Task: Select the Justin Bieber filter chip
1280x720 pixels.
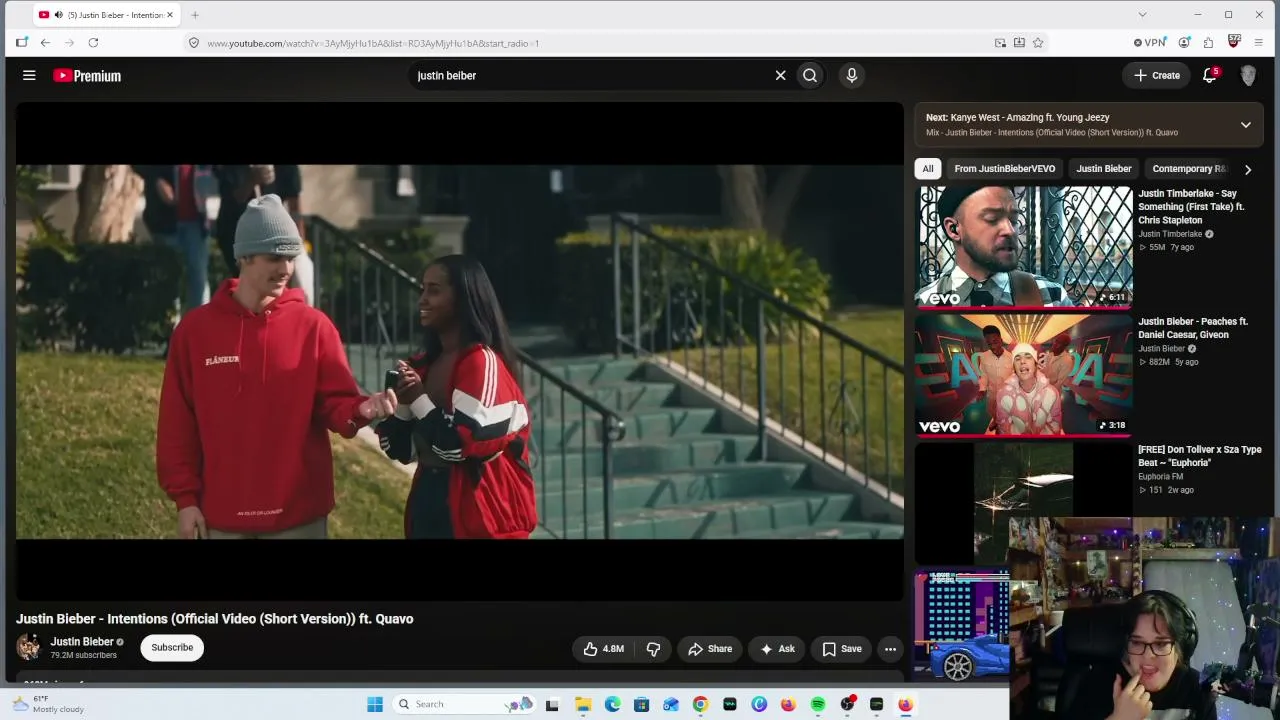Action: (1104, 169)
